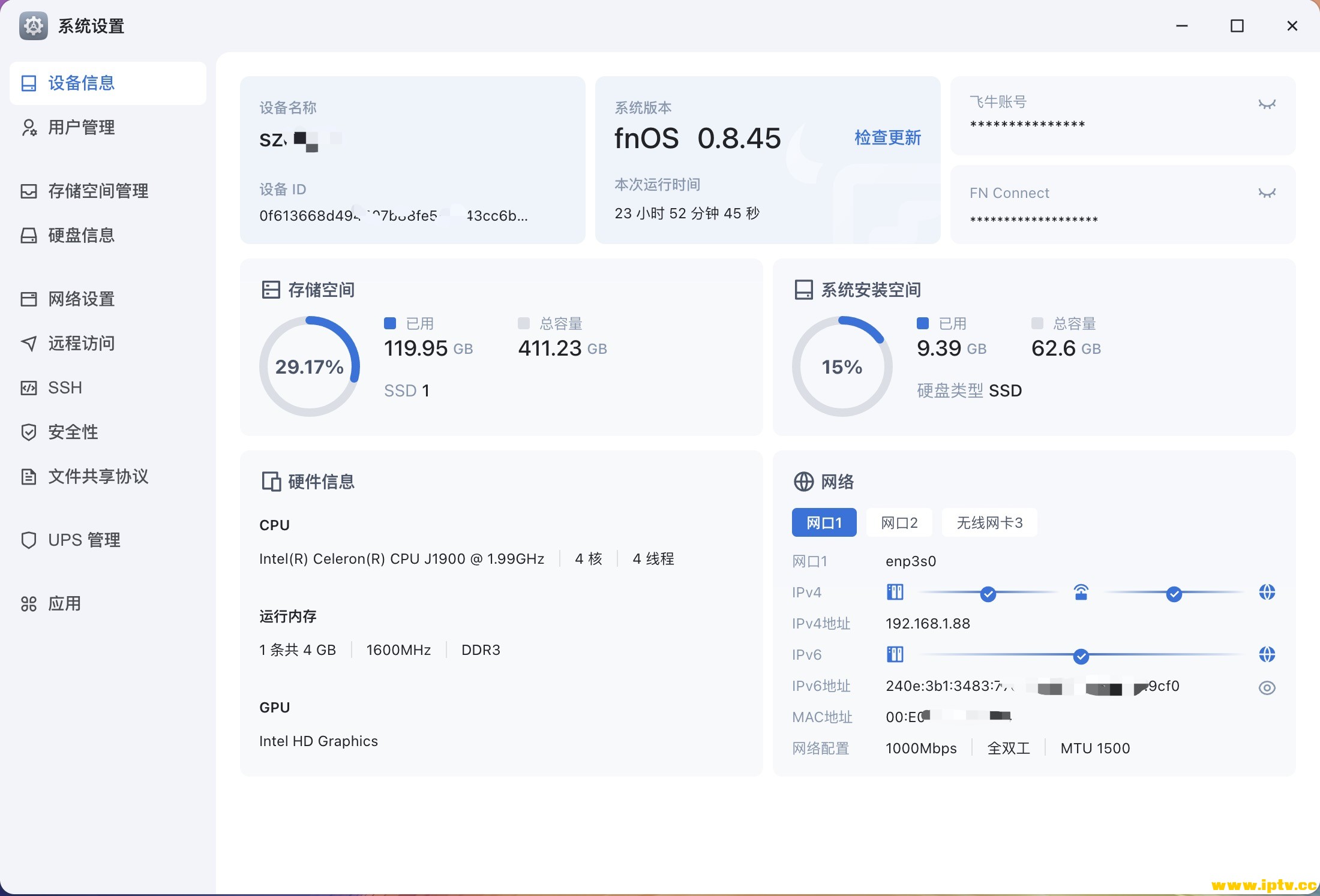
Task: Click the MTU 1500 value
Action: (x=1095, y=748)
